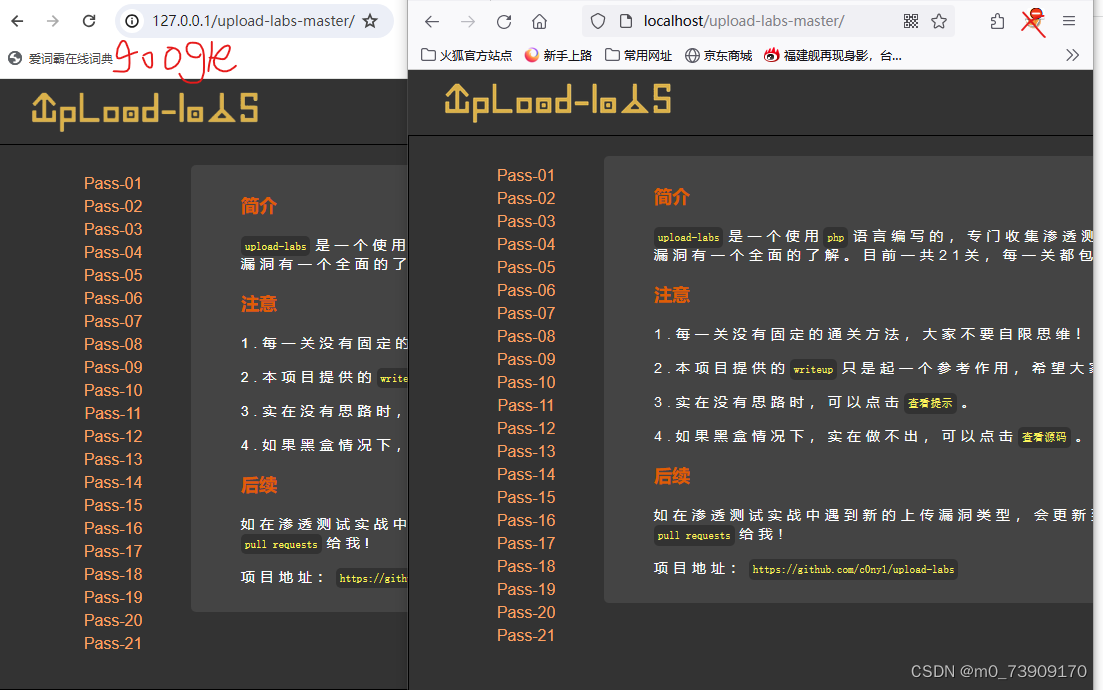The image size is (1103, 690).
Task: Go back using Chrome's back arrow
Action: coord(16,20)
